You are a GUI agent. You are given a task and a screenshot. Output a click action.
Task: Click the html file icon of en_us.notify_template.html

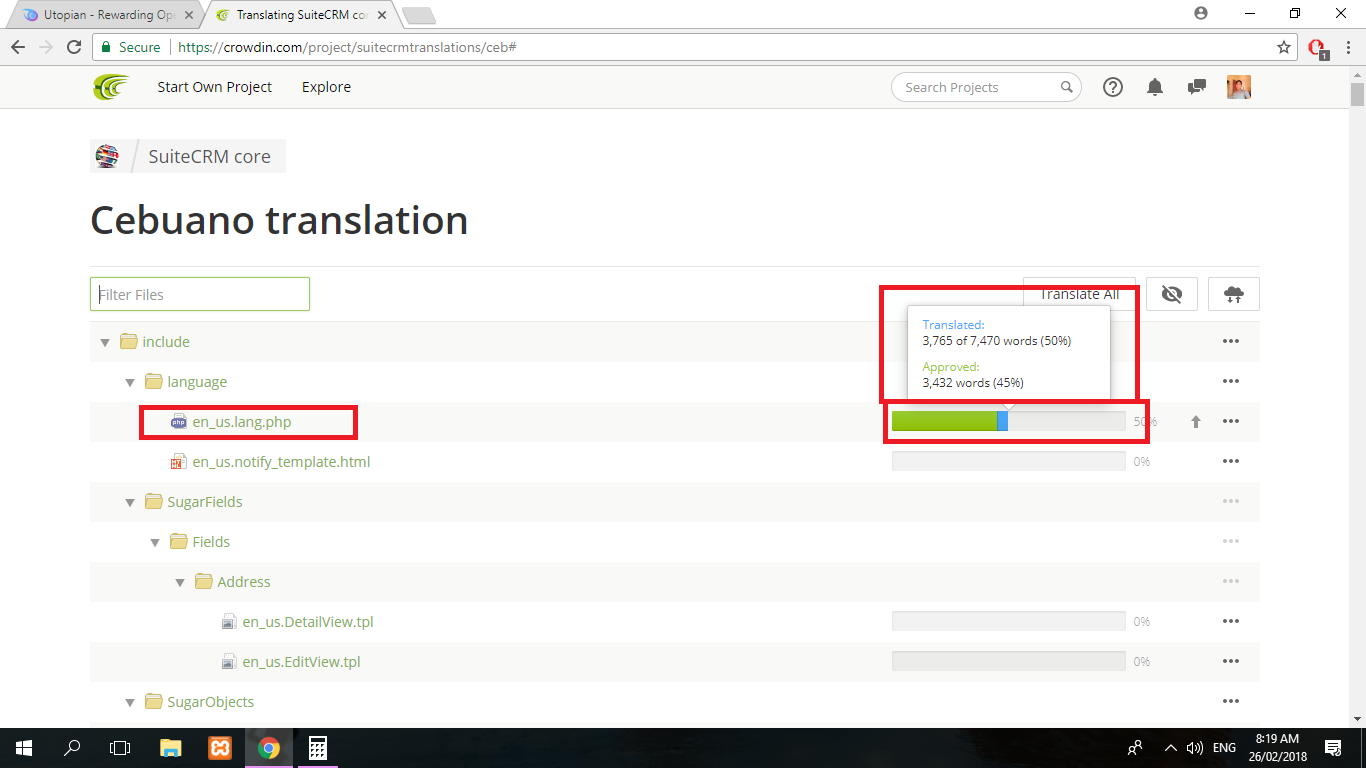point(178,462)
